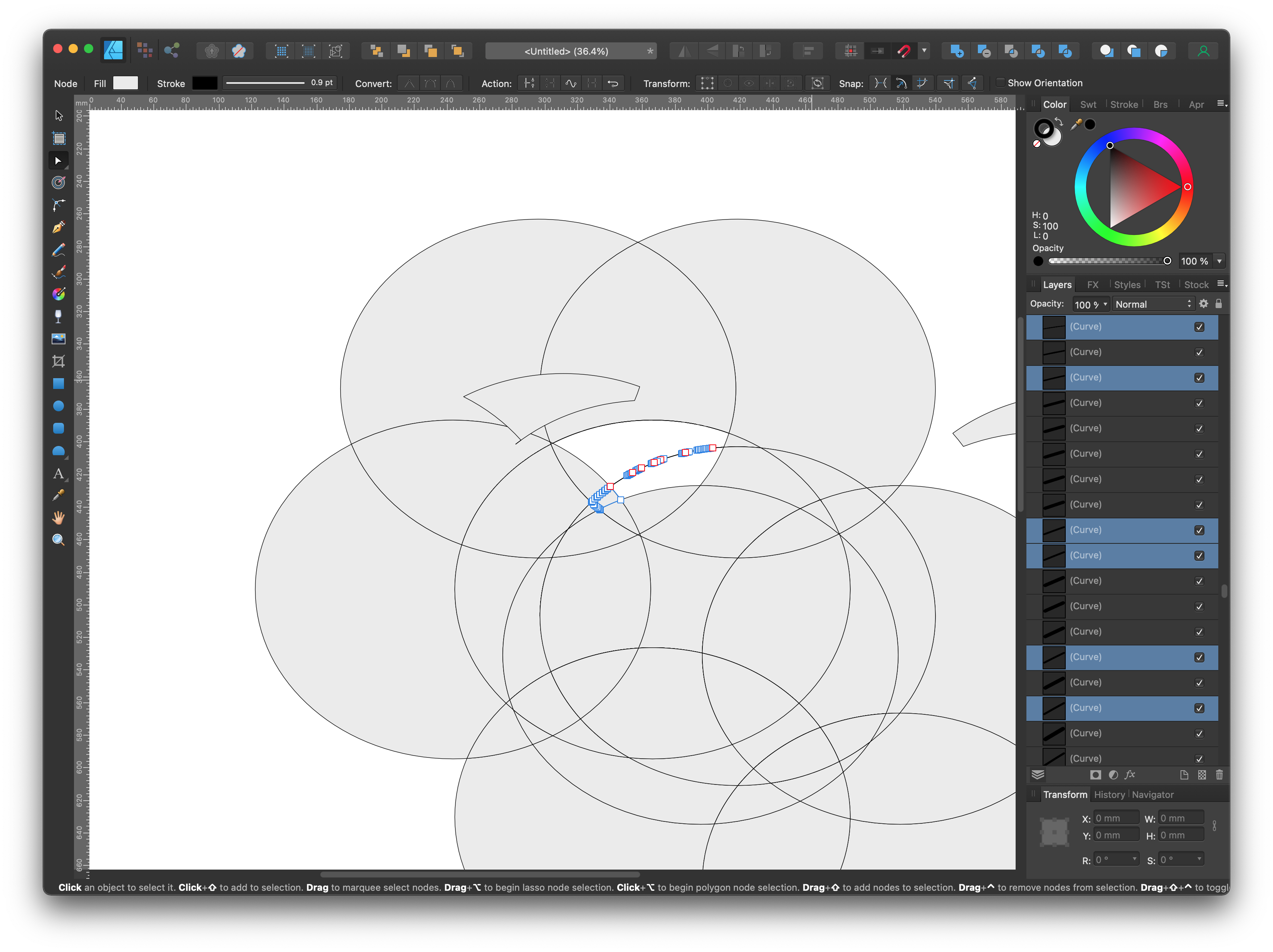Open the Normal blend mode dropdown
This screenshot has width=1273, height=952.
coord(1153,304)
